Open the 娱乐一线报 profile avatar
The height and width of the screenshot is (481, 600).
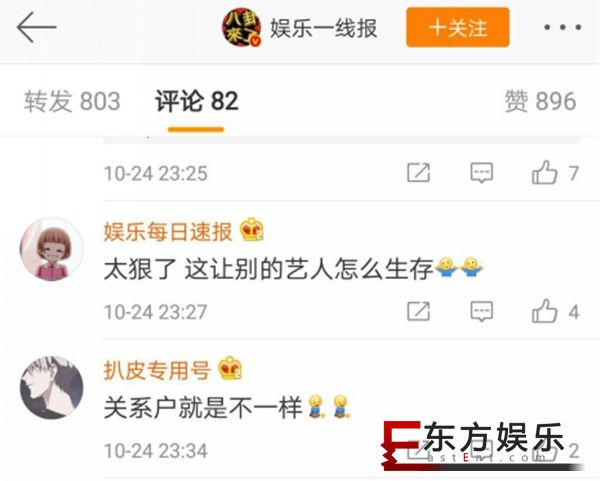[242, 27]
